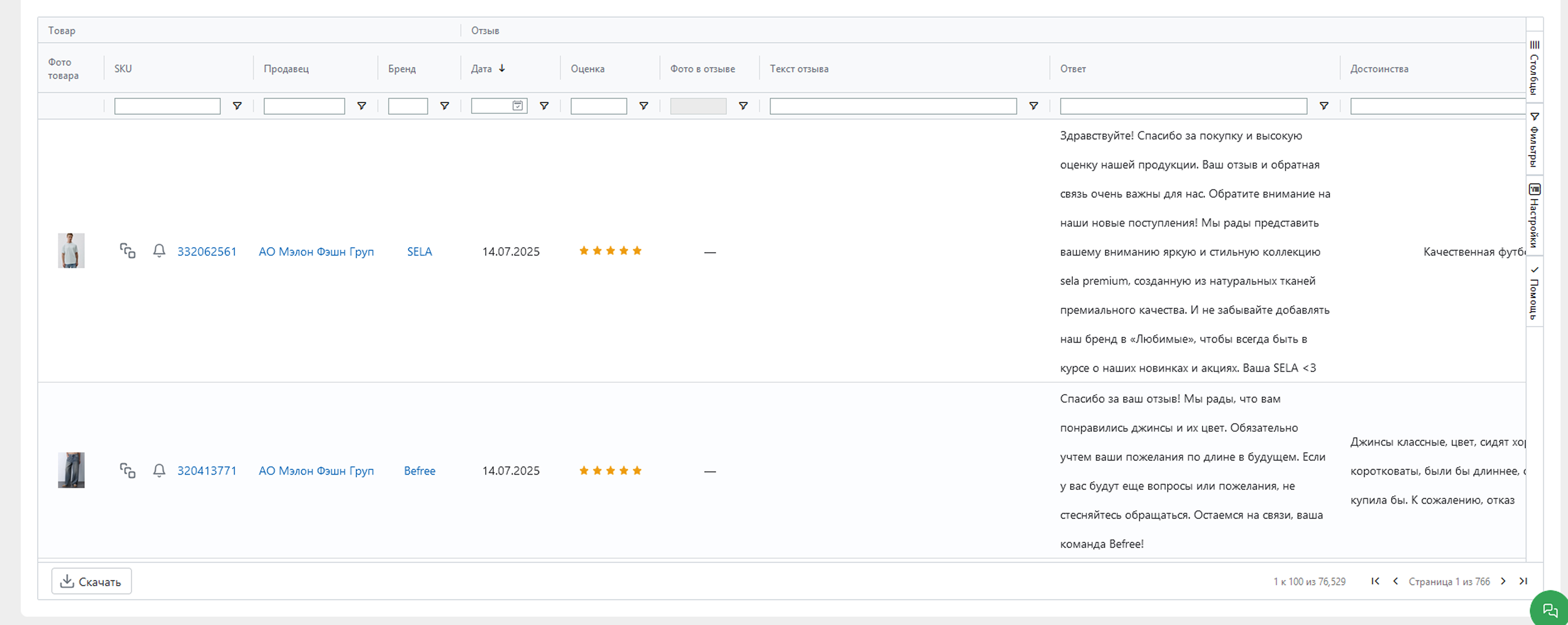
Task: Copy icon in row SKU 320413771
Action: (x=127, y=470)
